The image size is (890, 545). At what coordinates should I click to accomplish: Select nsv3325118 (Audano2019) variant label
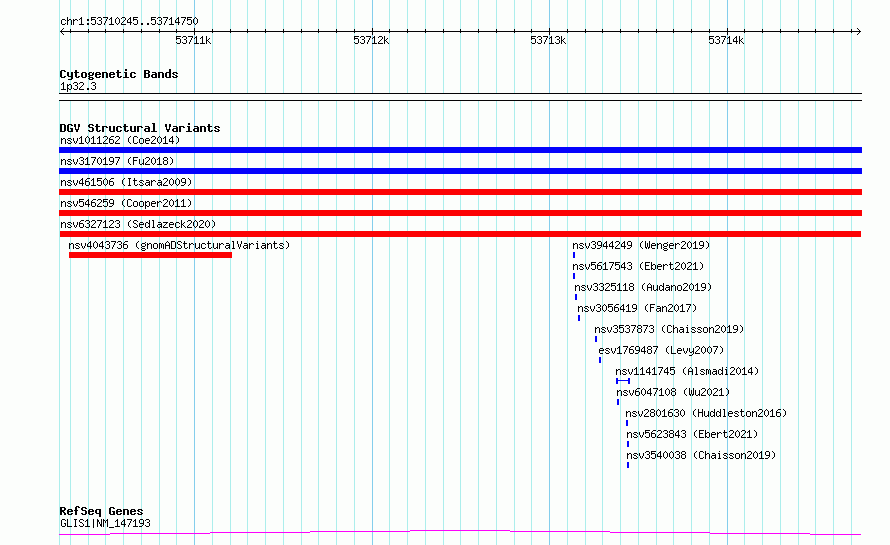click(643, 287)
